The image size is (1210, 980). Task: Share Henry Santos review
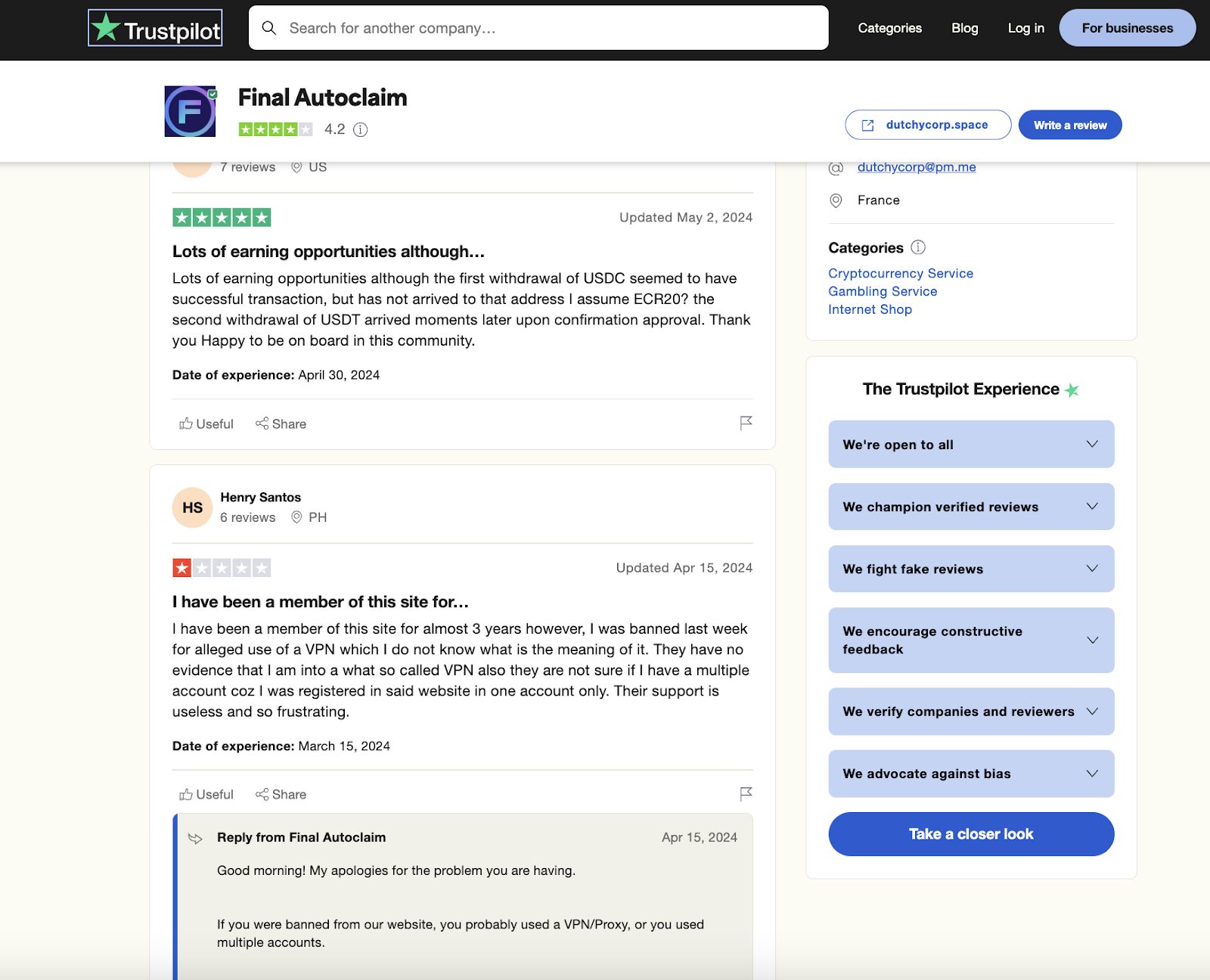point(281,794)
